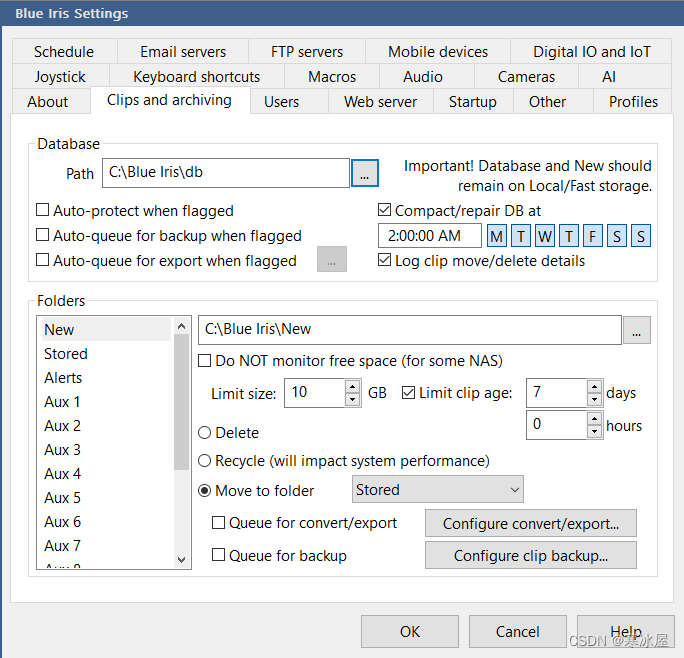
Task: Select the Stored folder in the list
Action: pos(106,353)
